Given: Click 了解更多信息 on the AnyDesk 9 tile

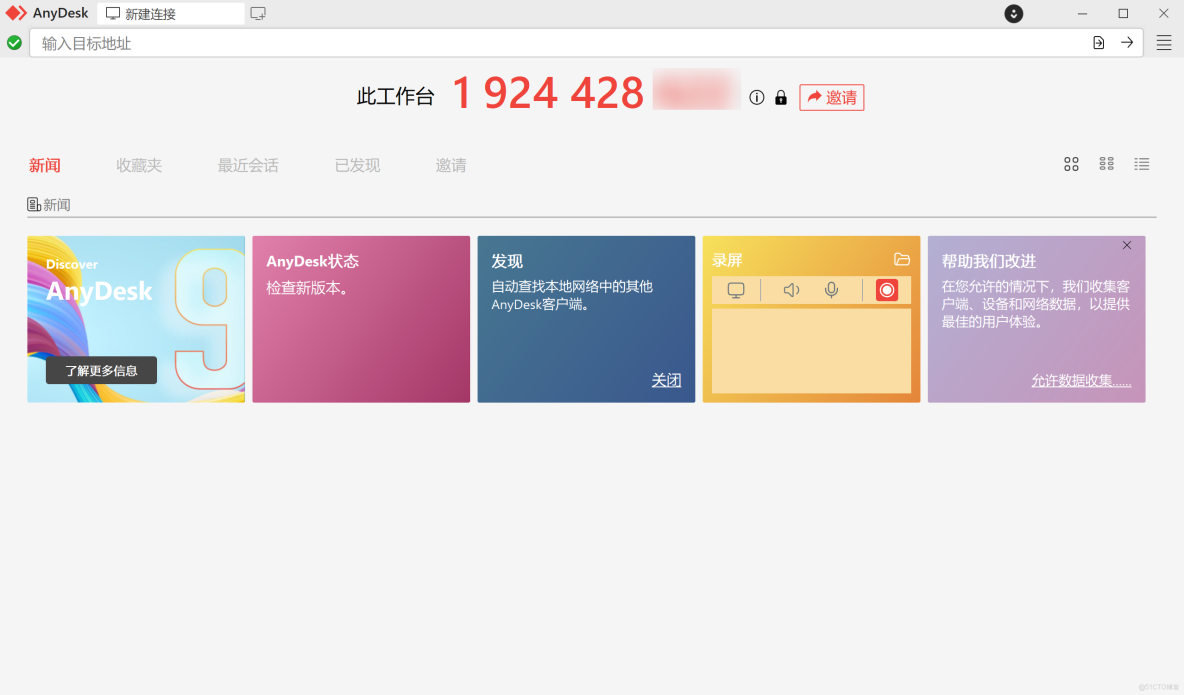Looking at the screenshot, I should point(101,370).
